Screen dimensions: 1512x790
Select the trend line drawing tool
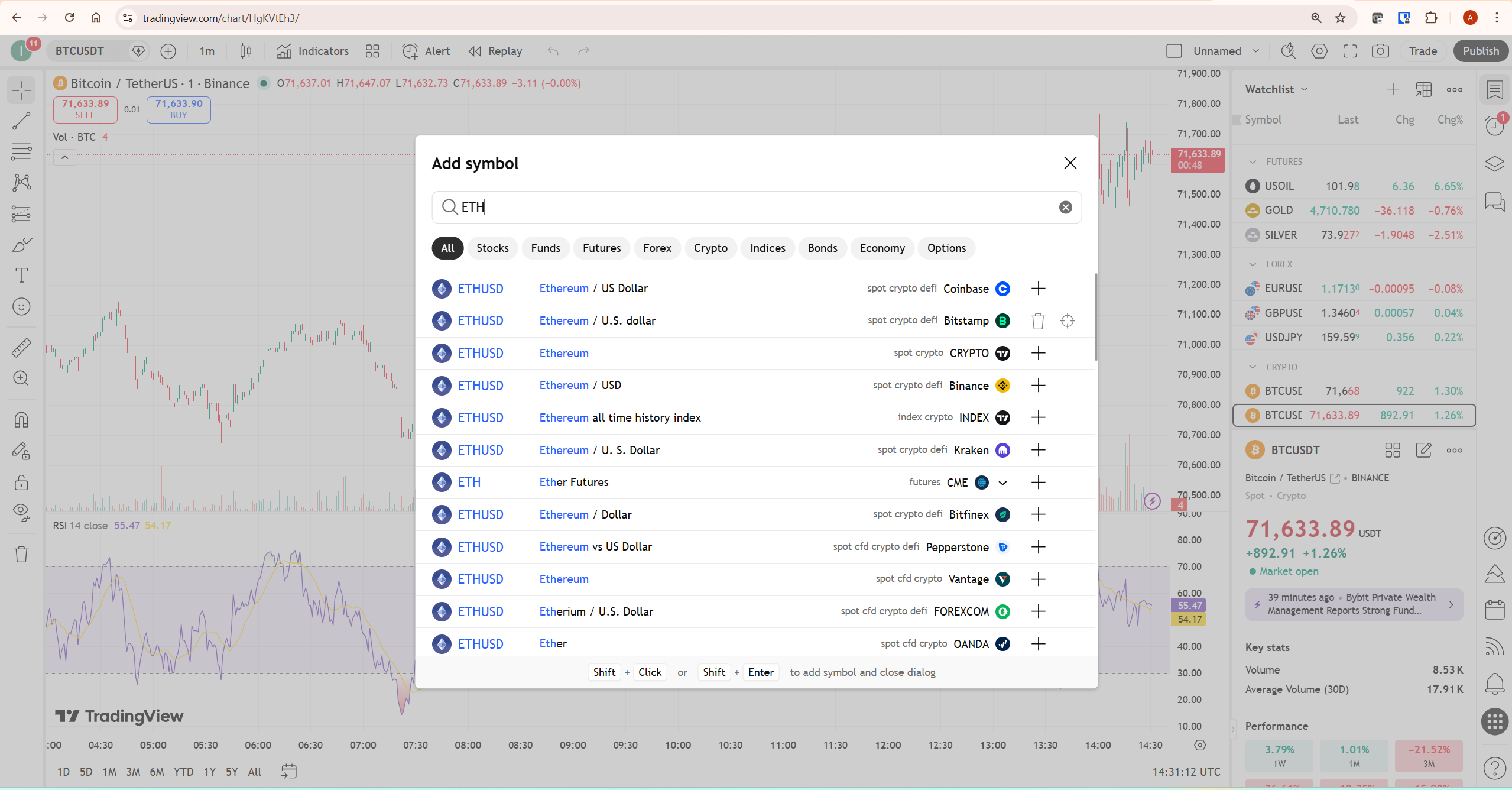(x=21, y=121)
